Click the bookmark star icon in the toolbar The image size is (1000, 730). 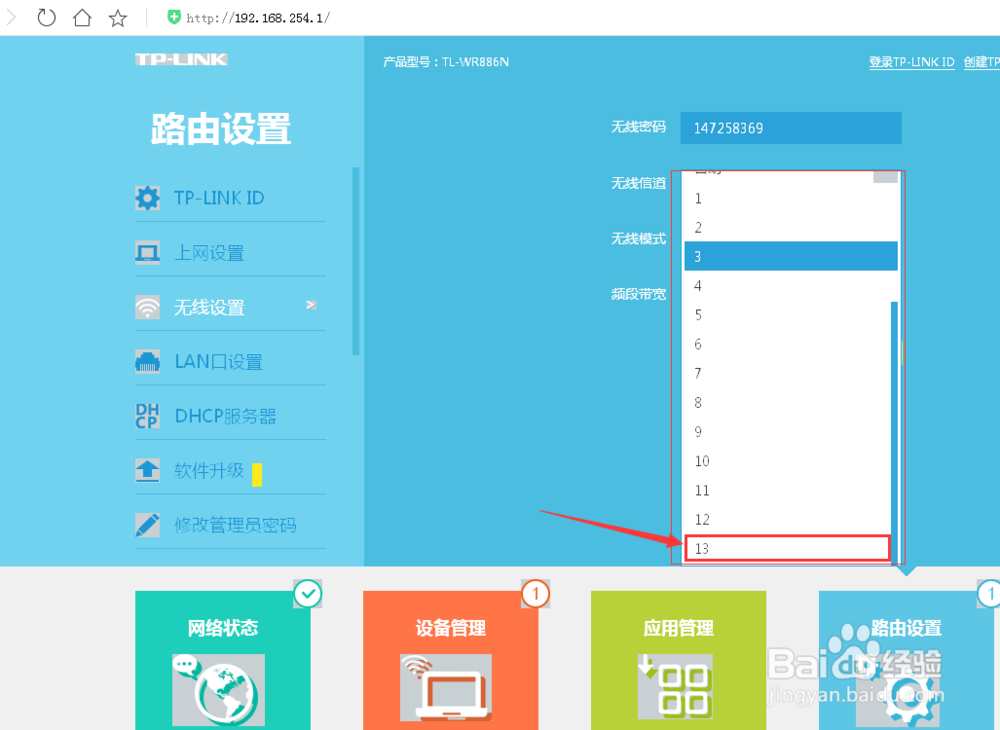(x=116, y=17)
